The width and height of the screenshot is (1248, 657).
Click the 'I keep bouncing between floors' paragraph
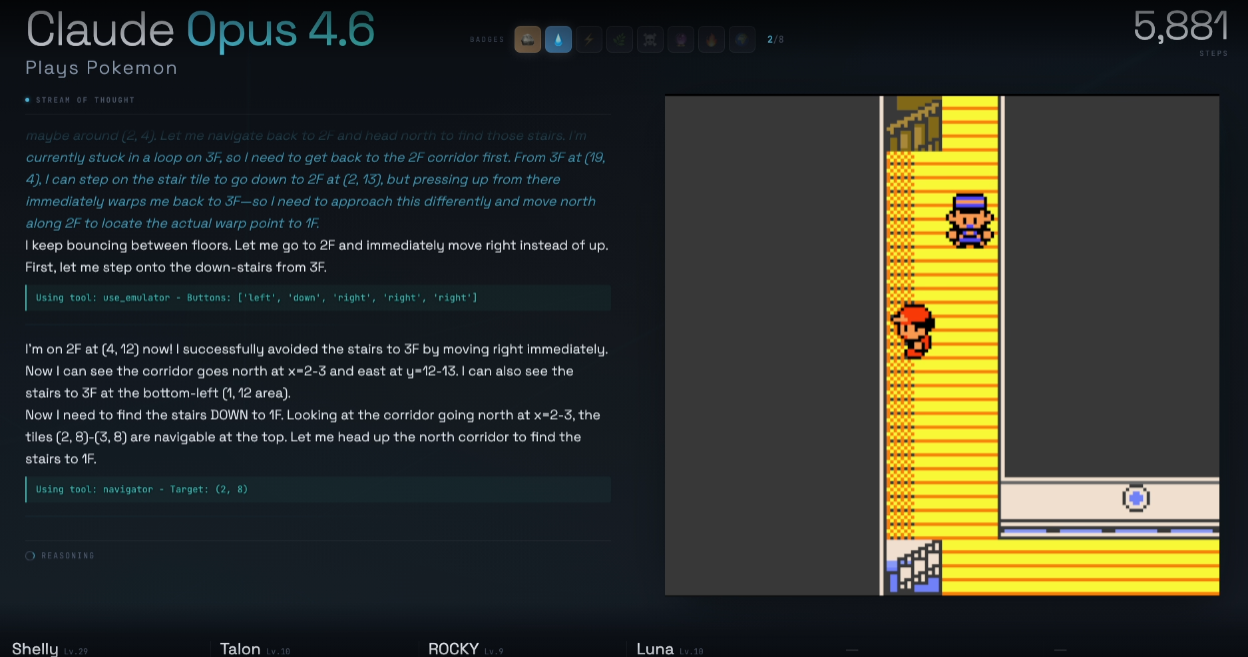(x=317, y=256)
